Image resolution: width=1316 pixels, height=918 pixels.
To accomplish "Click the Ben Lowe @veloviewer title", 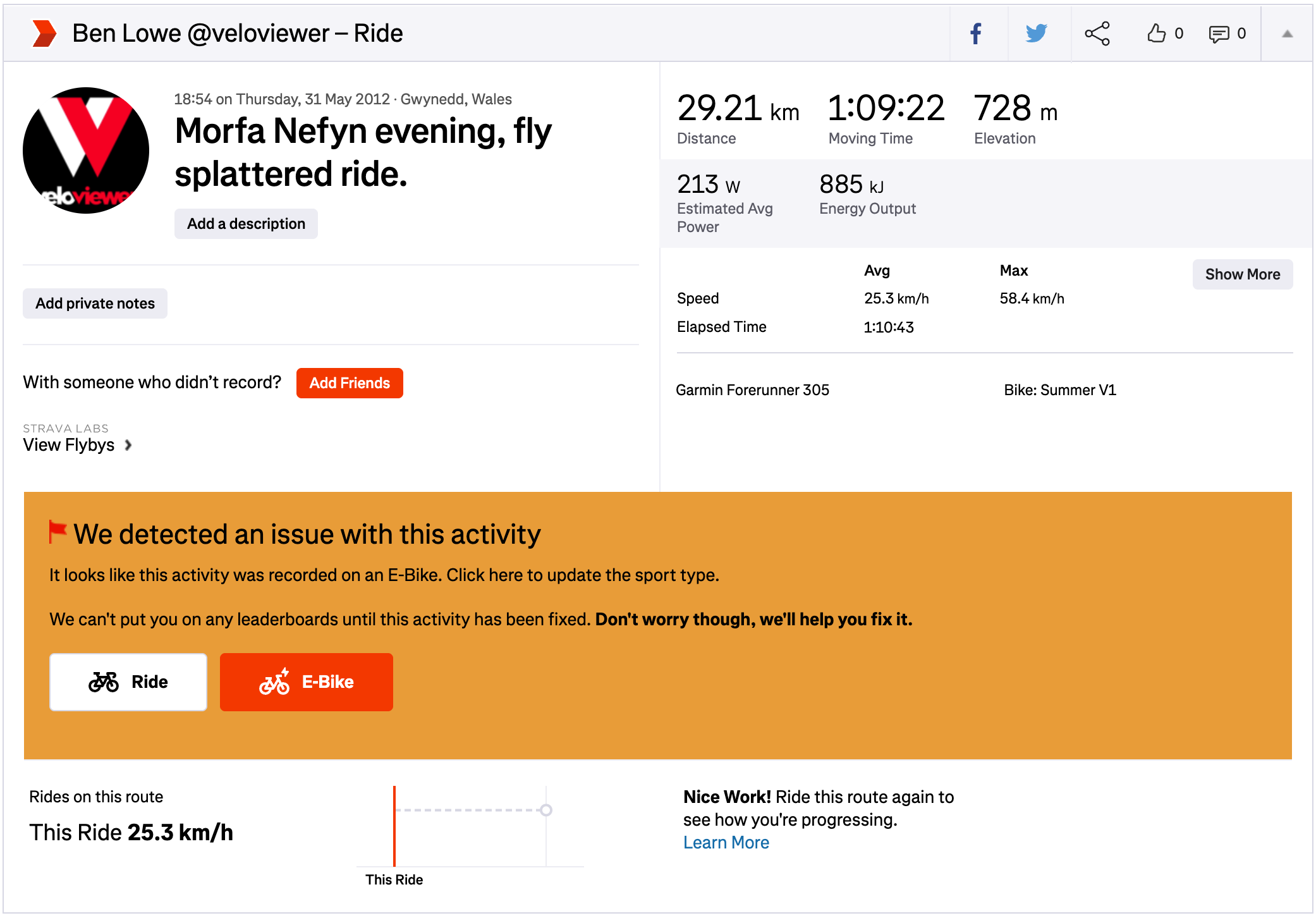I will (238, 34).
